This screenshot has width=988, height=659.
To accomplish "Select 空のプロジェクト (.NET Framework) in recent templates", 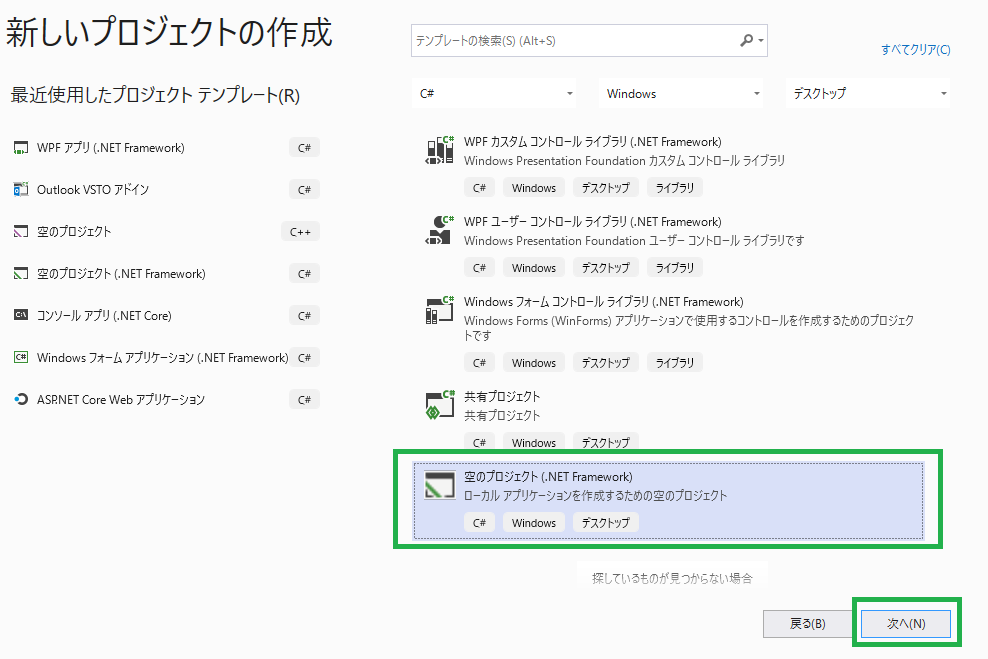I will coord(121,273).
